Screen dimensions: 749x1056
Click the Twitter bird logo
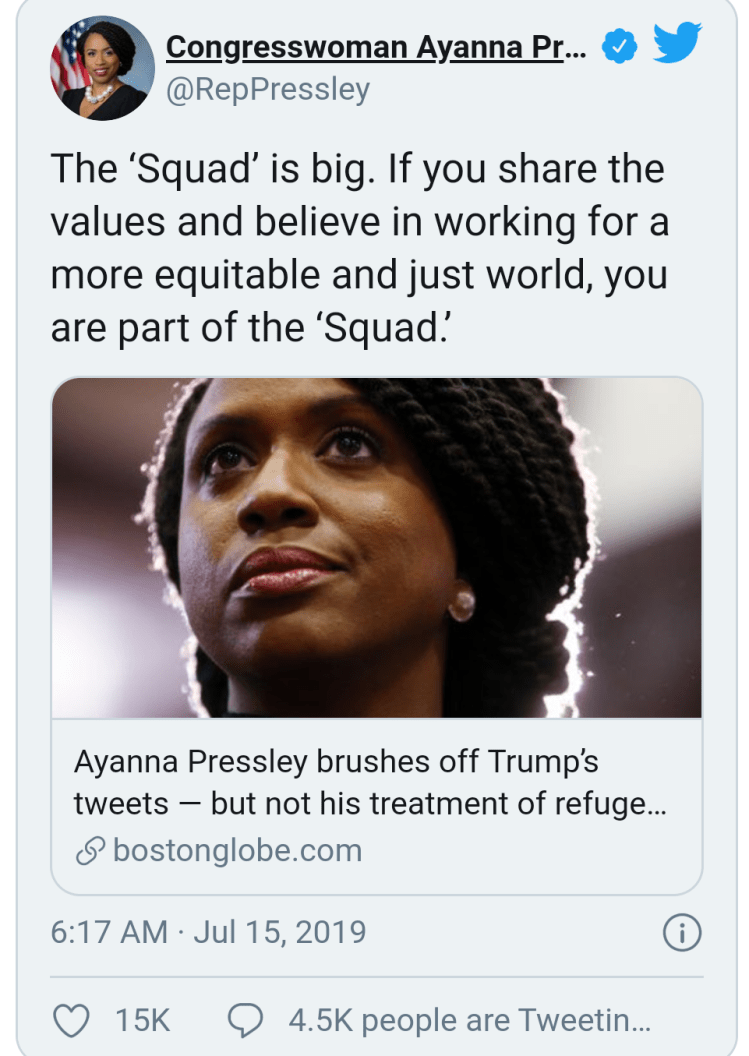(677, 45)
